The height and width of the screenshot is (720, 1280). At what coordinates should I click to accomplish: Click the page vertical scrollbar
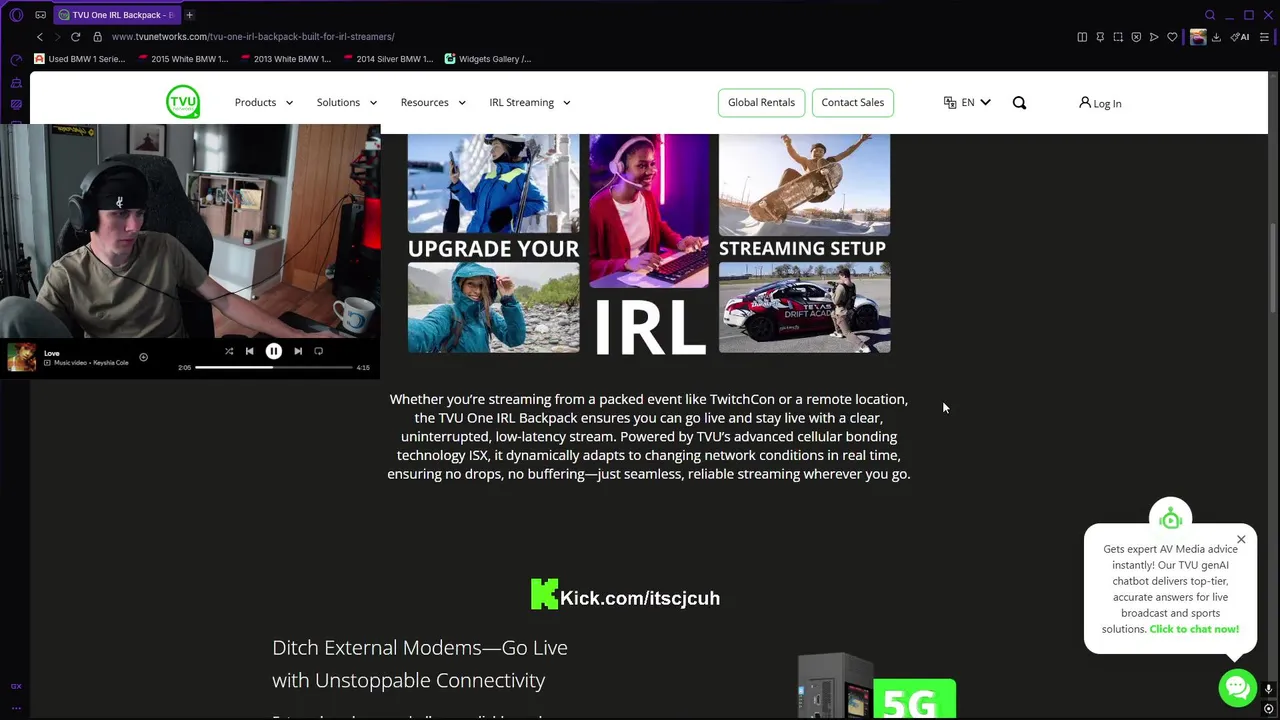(x=1273, y=270)
